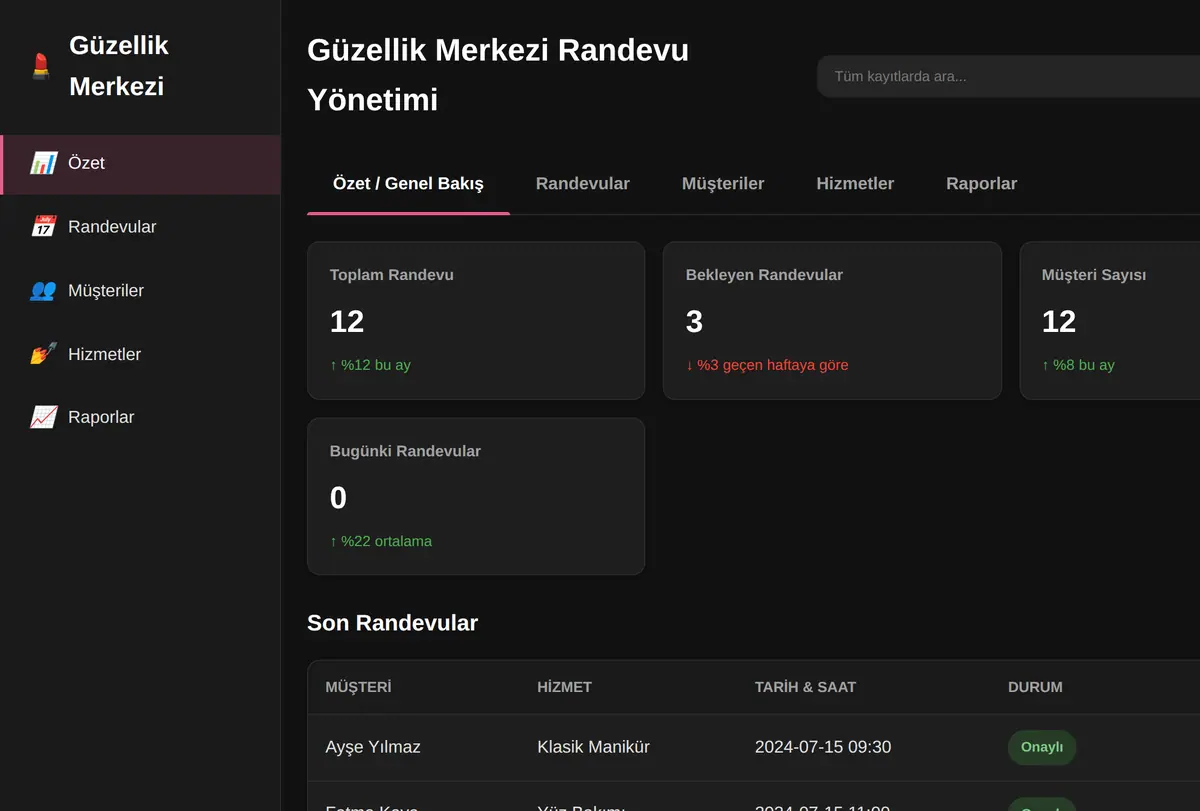This screenshot has height=811, width=1200.
Task: Click the Bekleyen Randevular card
Action: coord(832,320)
